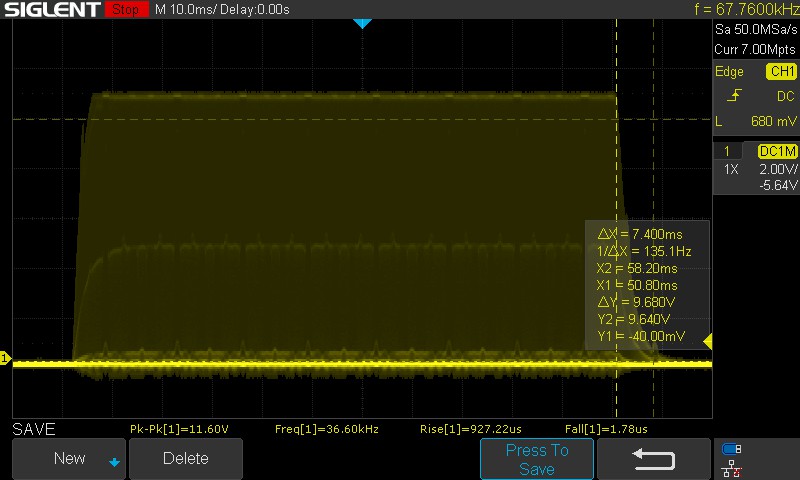Select the channel 1 ground level marker
This screenshot has width=800, height=480.
click(x=5, y=358)
